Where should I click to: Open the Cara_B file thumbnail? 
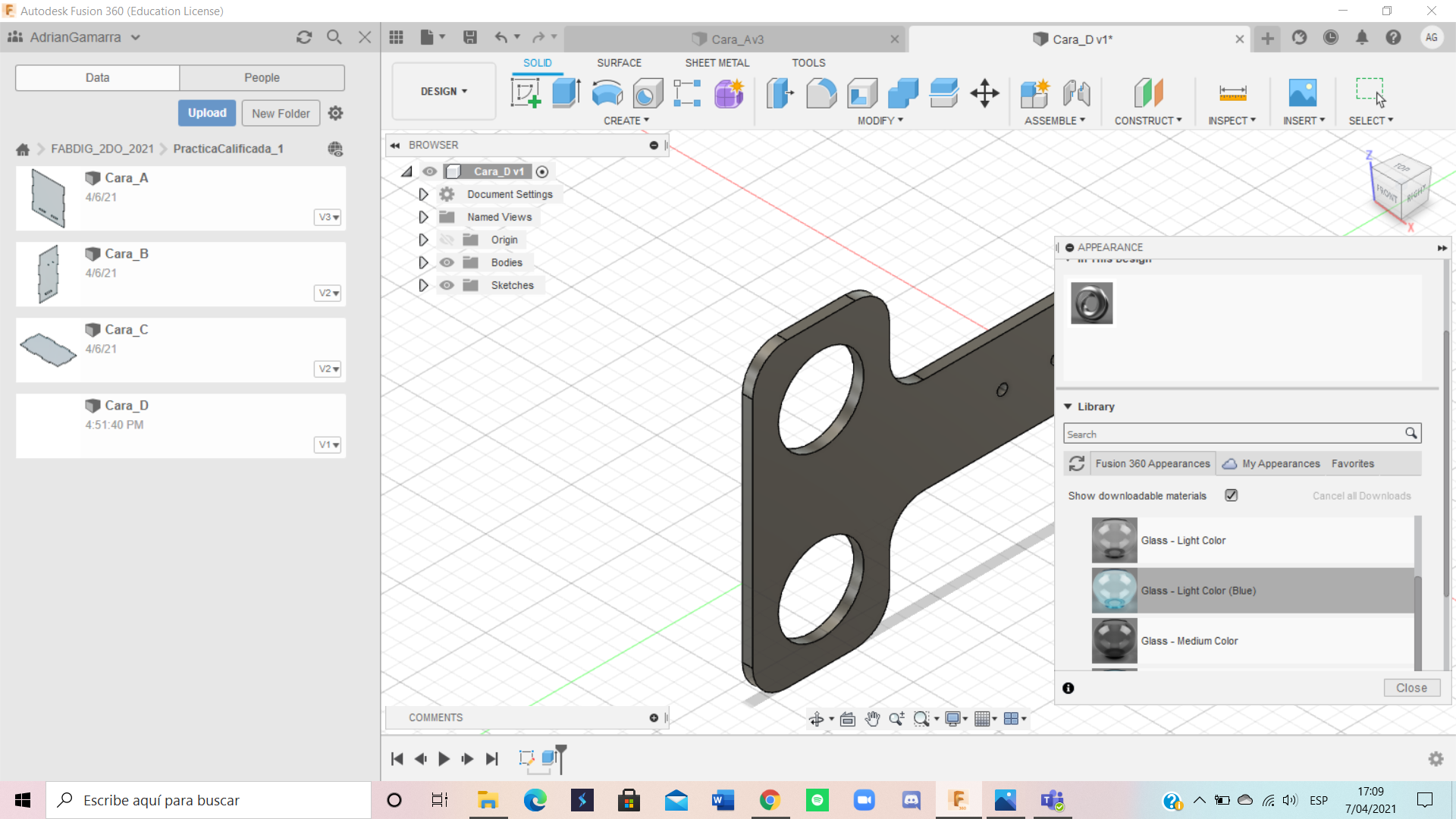click(x=49, y=274)
